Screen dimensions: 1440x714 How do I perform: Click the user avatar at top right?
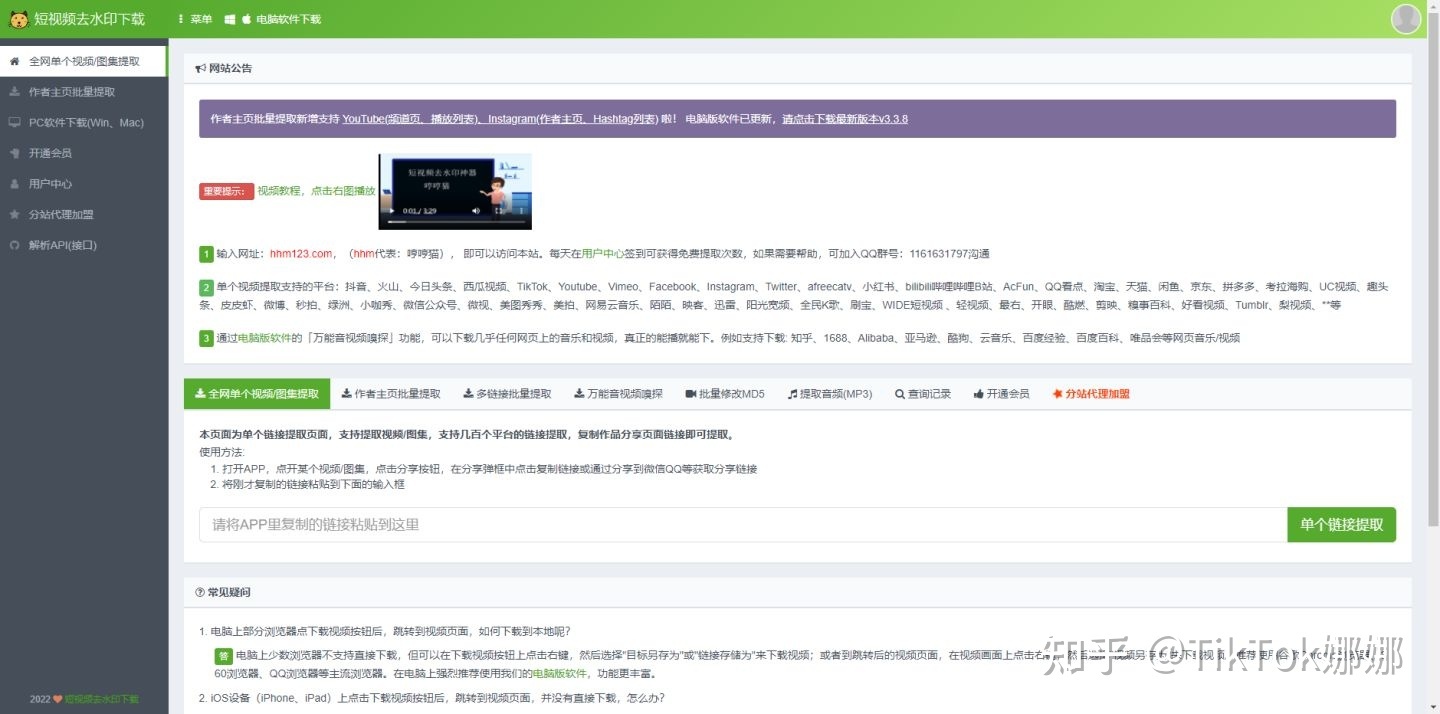pyautogui.click(x=1405, y=18)
